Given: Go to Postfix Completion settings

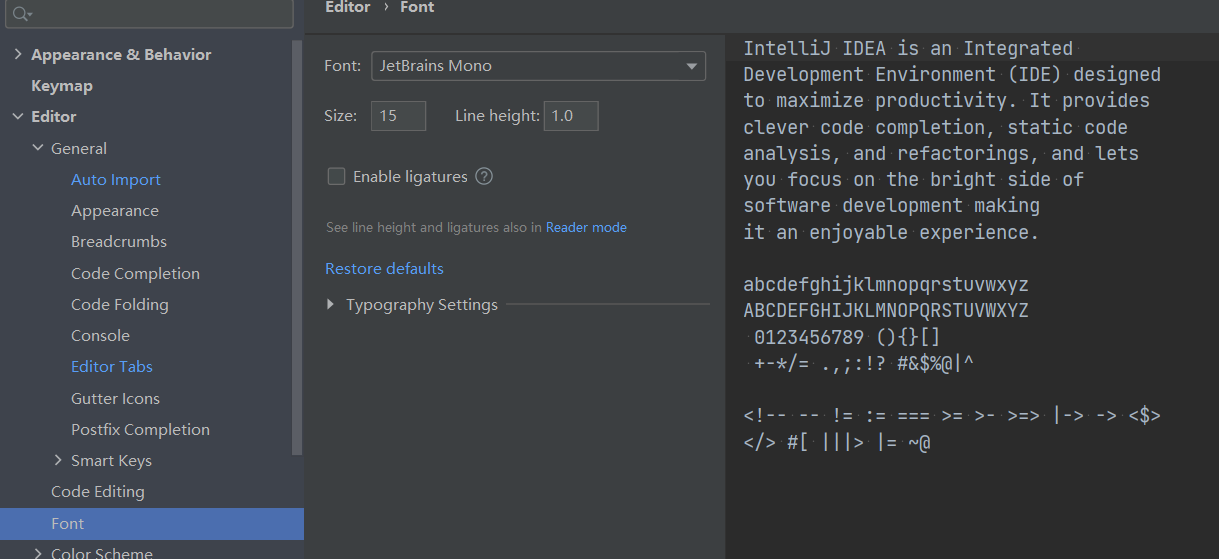Looking at the screenshot, I should tap(140, 430).
